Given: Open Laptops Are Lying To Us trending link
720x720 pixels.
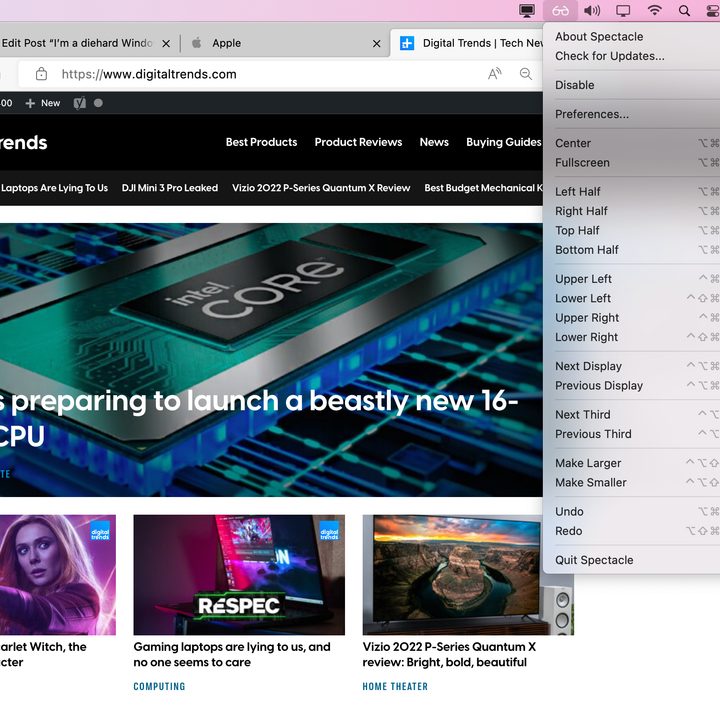Looking at the screenshot, I should pyautogui.click(x=54, y=188).
